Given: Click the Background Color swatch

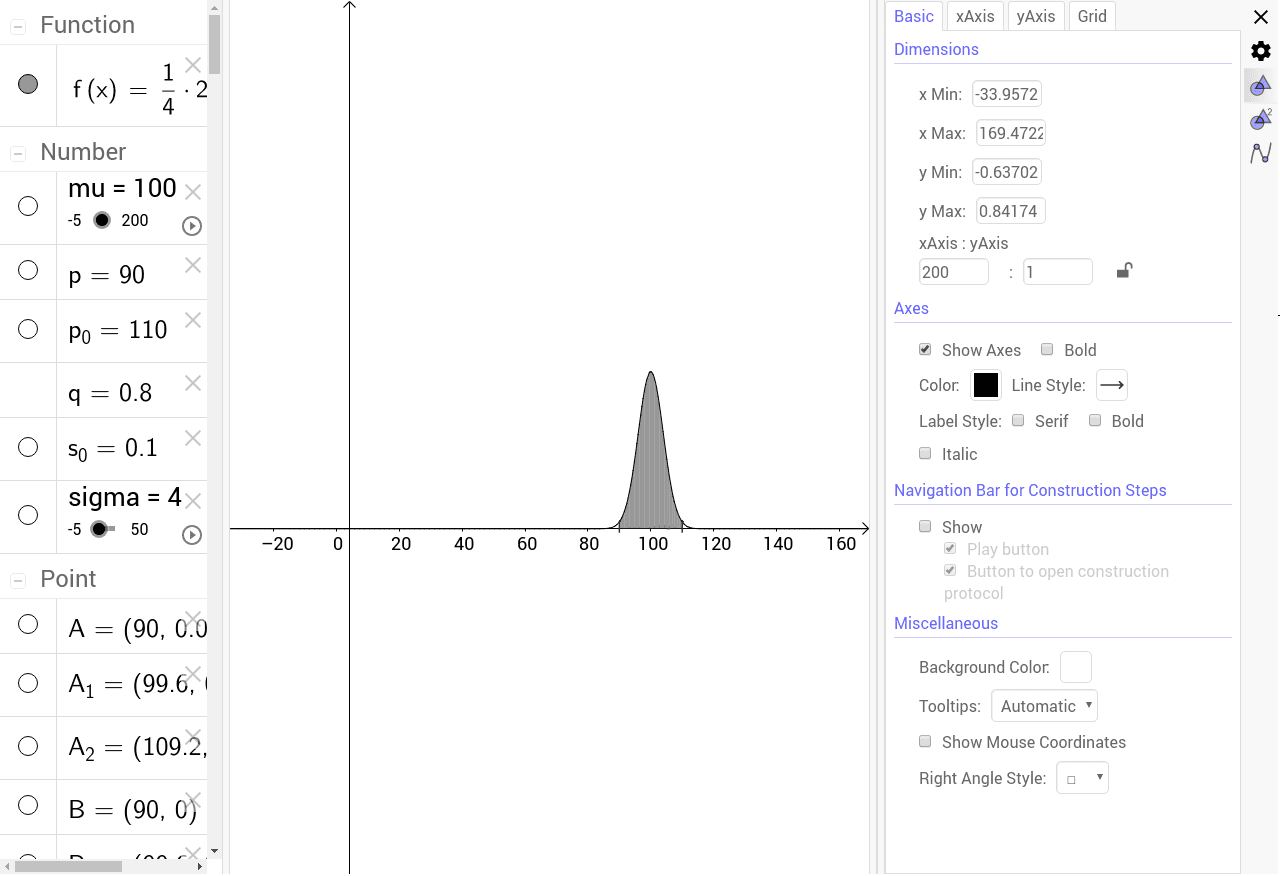Looking at the screenshot, I should (x=1075, y=667).
